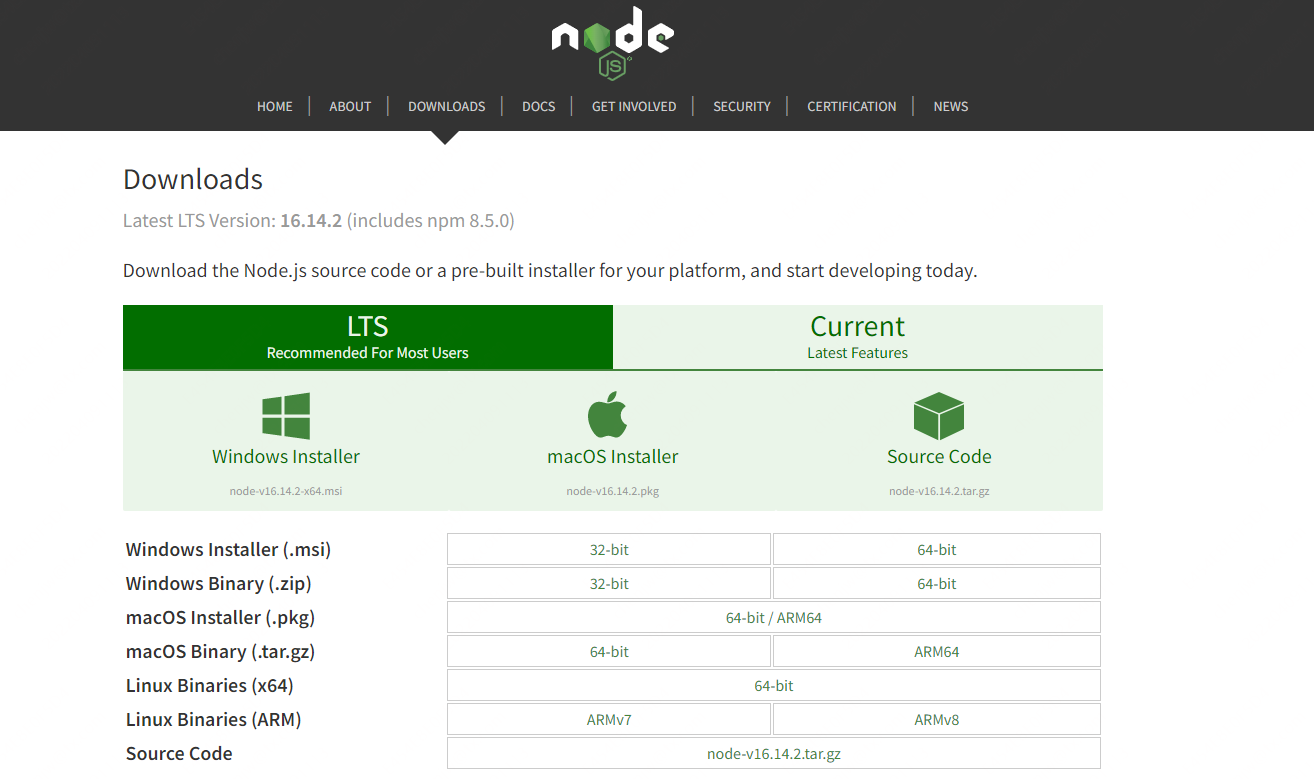The image size is (1314, 779).
Task: Open the CERTIFICATION page
Action: click(851, 106)
